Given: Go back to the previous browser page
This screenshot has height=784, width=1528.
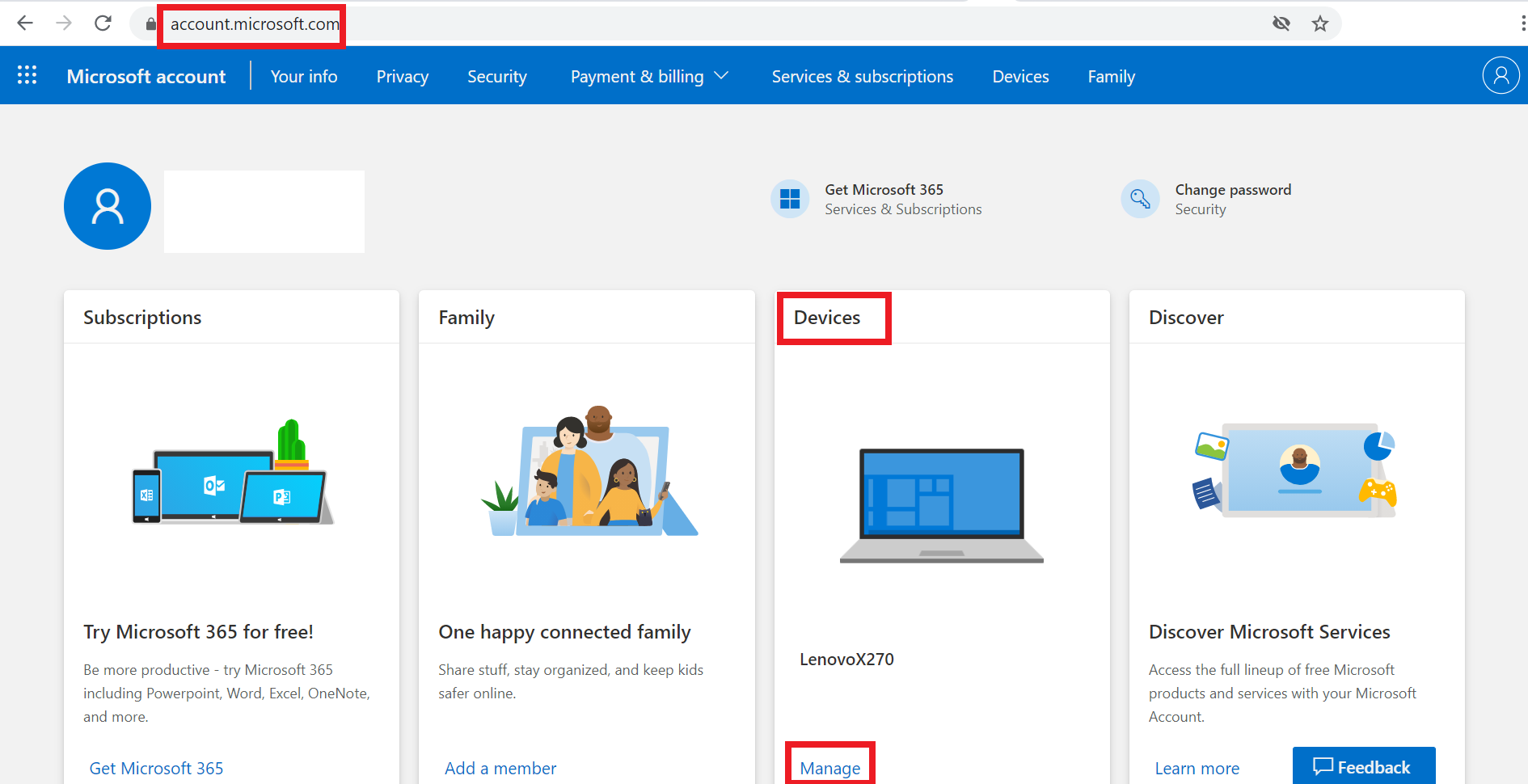Looking at the screenshot, I should [25, 23].
